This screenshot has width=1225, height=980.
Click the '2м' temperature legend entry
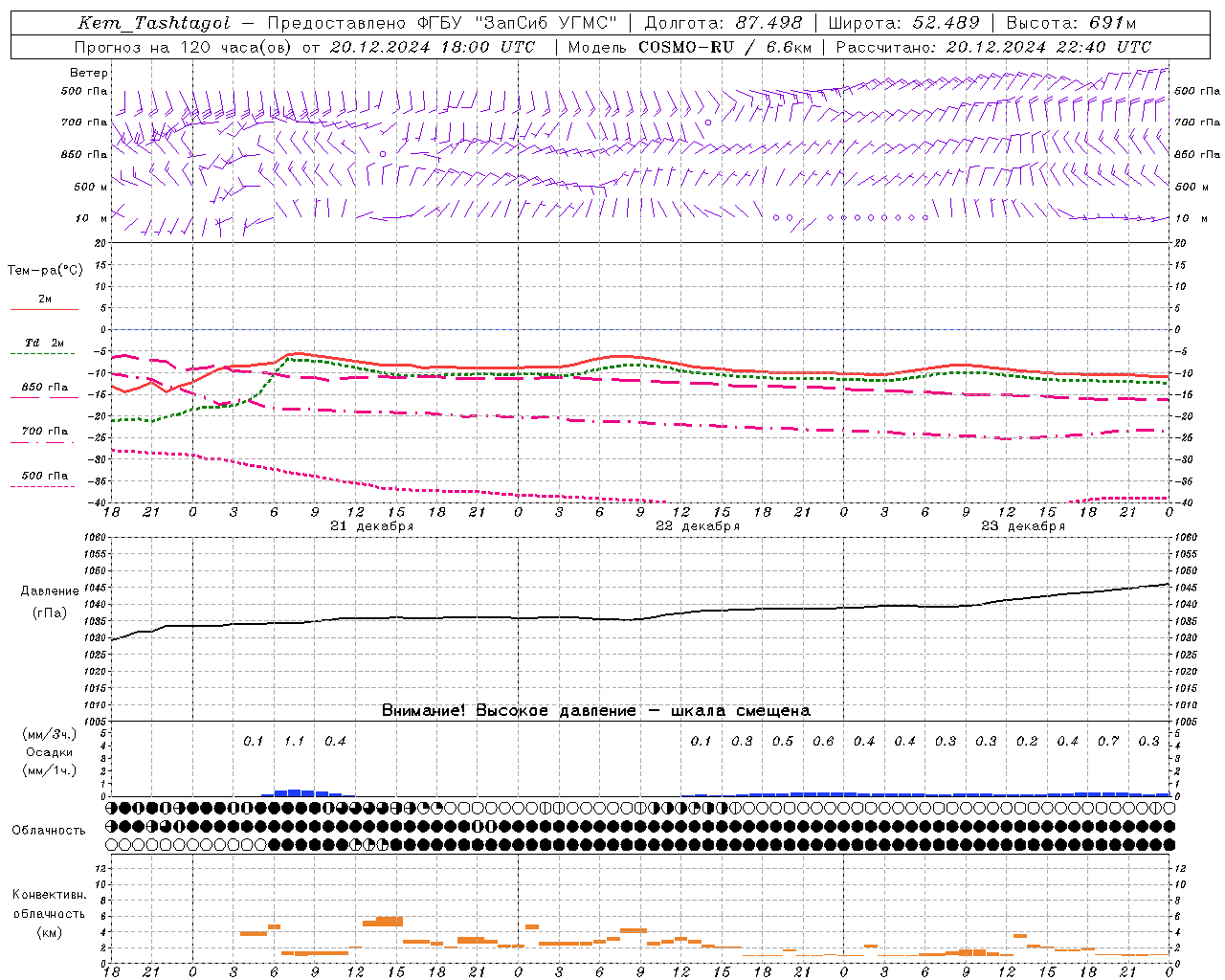[x=45, y=300]
